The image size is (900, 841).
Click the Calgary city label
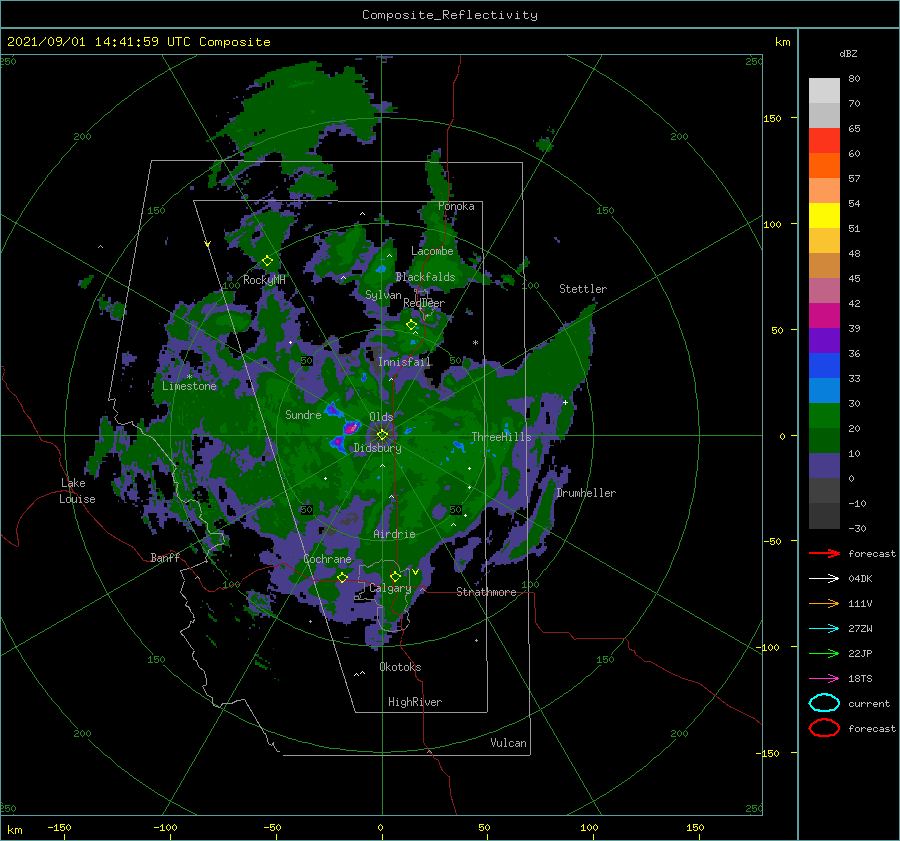pos(390,588)
